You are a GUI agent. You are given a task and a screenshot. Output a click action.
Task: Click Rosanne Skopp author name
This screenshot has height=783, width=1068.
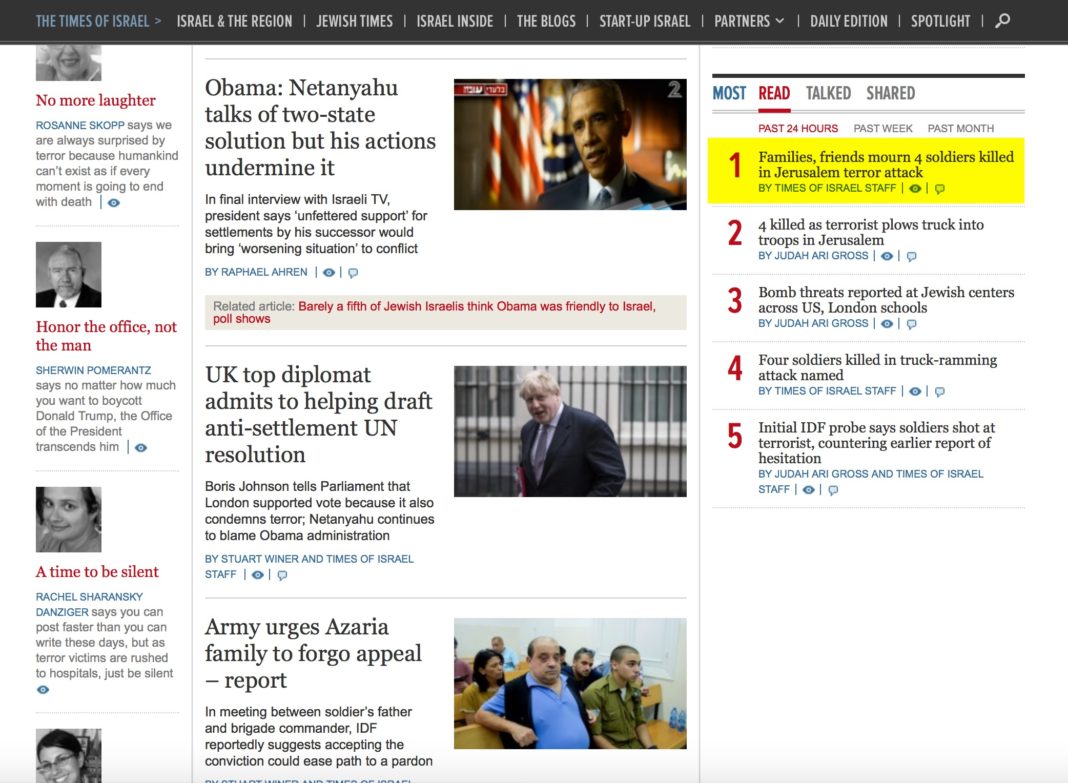click(x=80, y=125)
